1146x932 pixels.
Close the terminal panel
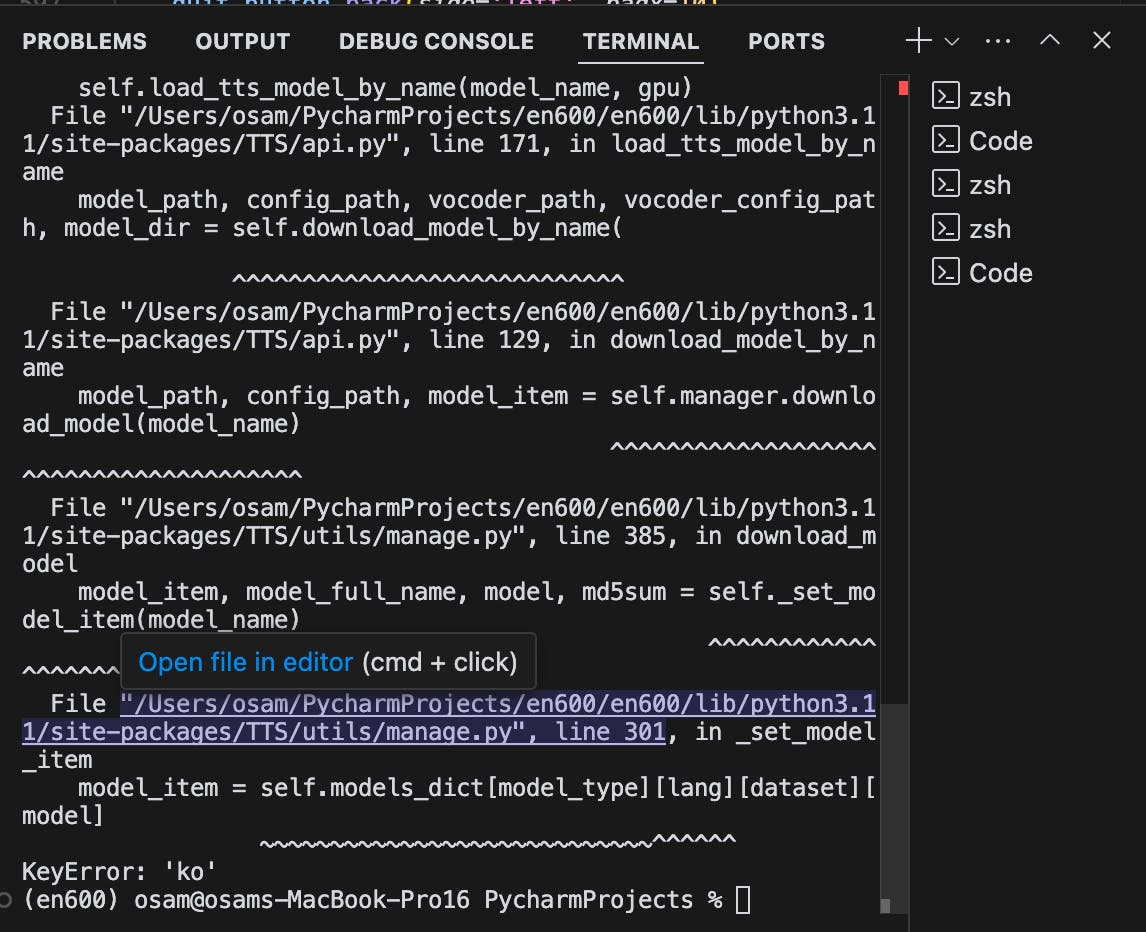(x=1102, y=40)
